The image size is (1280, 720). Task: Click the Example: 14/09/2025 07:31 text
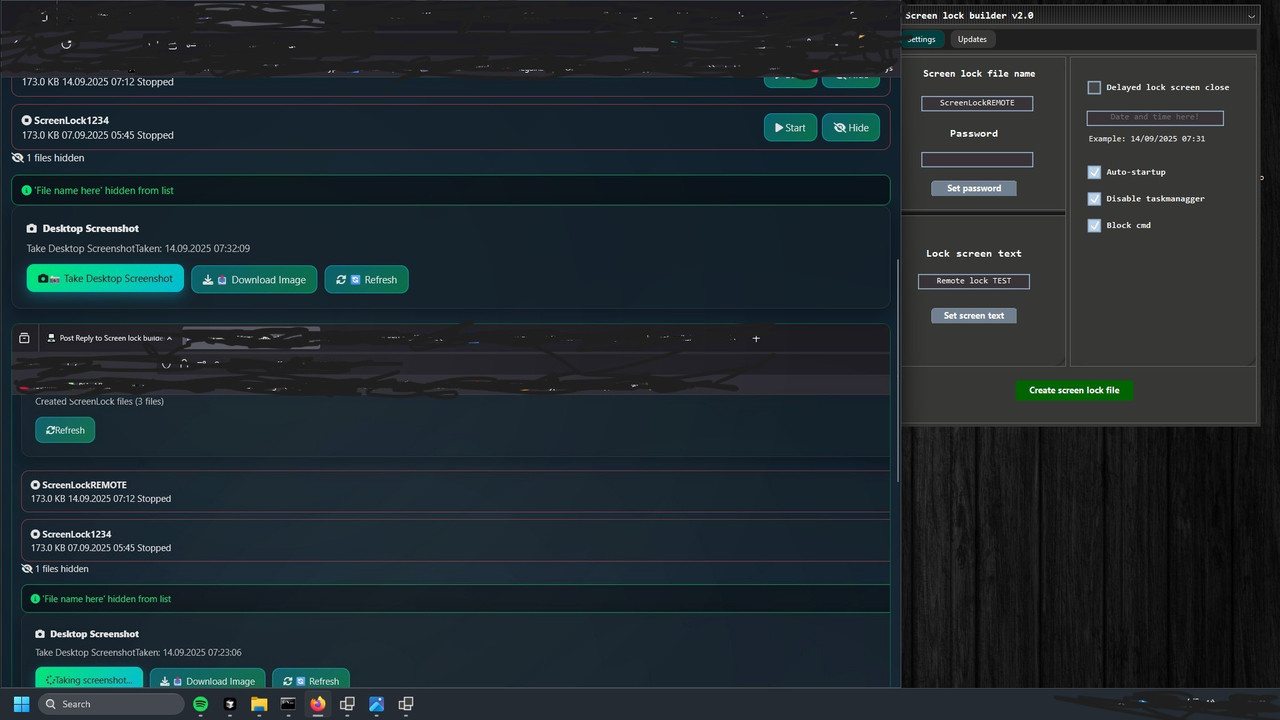tap(1147, 139)
